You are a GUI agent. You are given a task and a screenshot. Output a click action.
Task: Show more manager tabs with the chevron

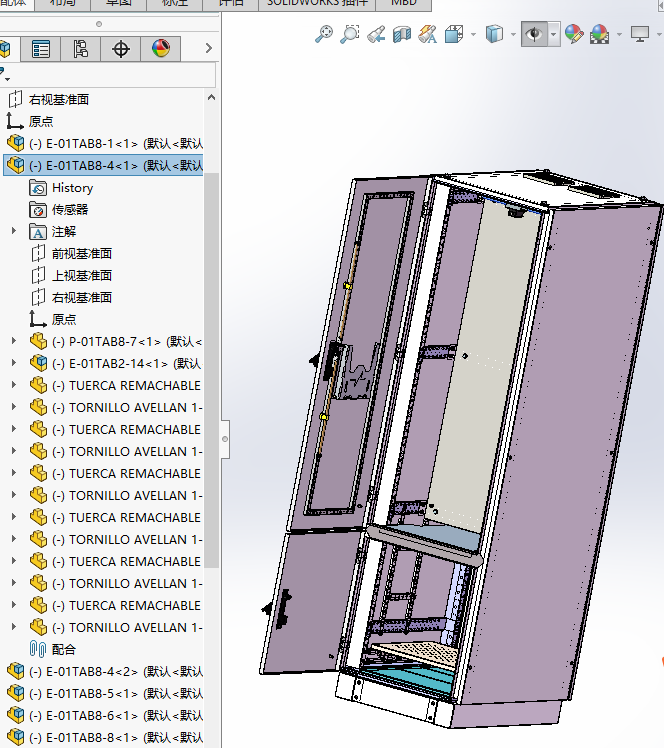(208, 48)
